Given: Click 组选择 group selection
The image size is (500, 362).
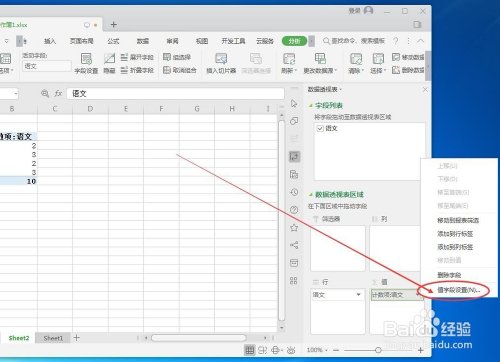Looking at the screenshot, I should tap(177, 57).
